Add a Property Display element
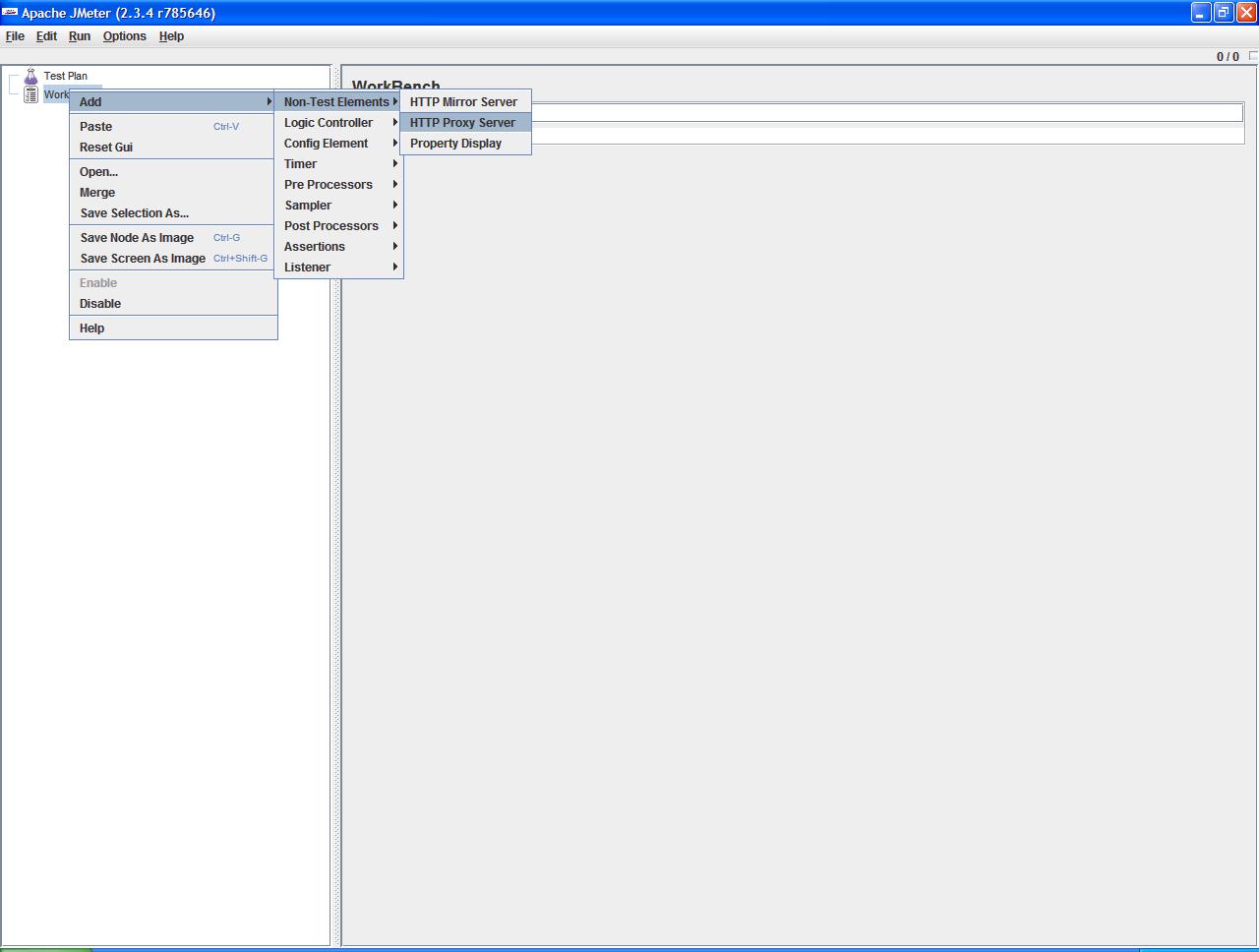This screenshot has height=952, width=1259. (465, 144)
